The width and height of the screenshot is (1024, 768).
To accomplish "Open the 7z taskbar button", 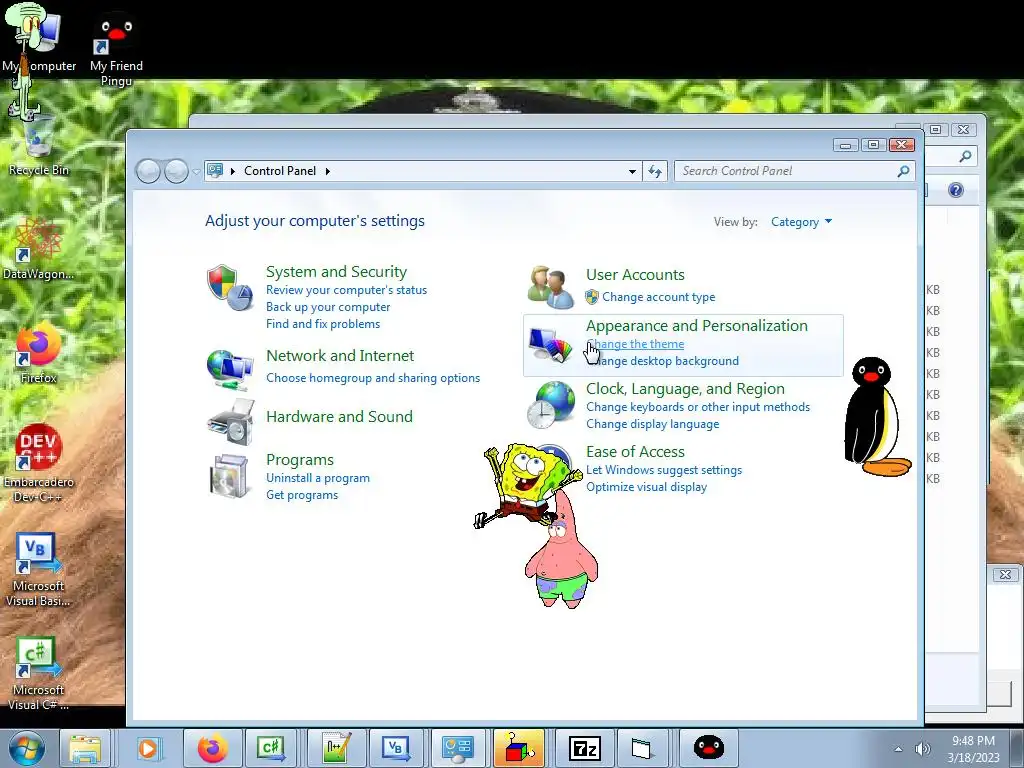I will coord(584,748).
